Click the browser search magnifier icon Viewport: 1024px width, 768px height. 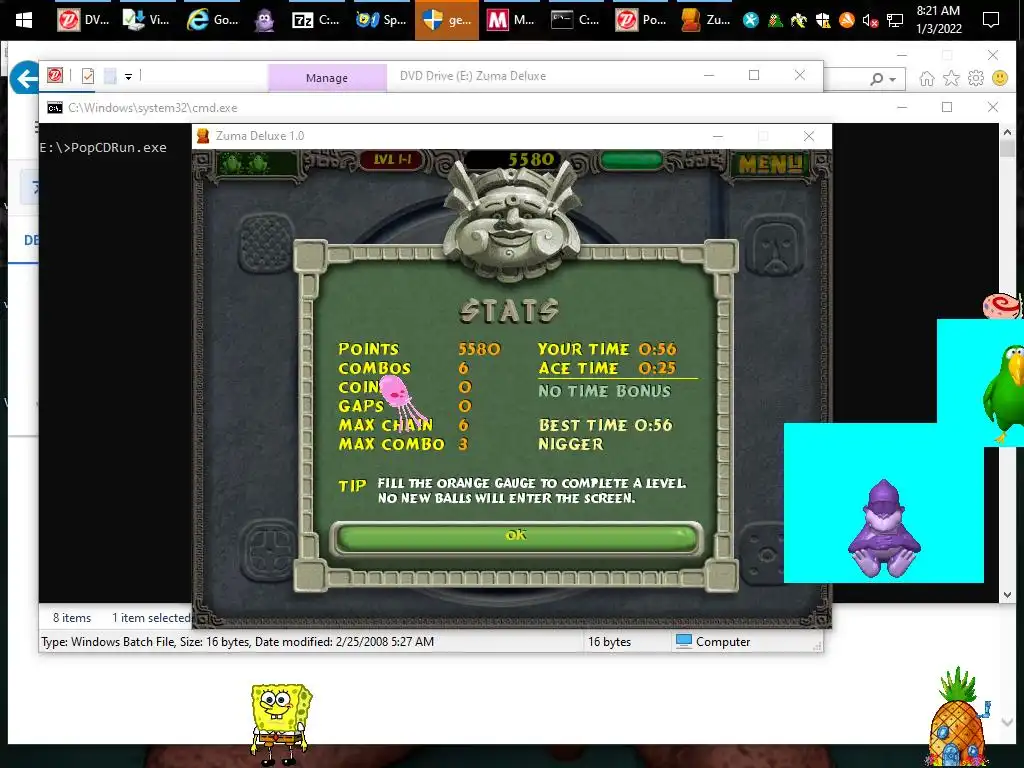876,79
